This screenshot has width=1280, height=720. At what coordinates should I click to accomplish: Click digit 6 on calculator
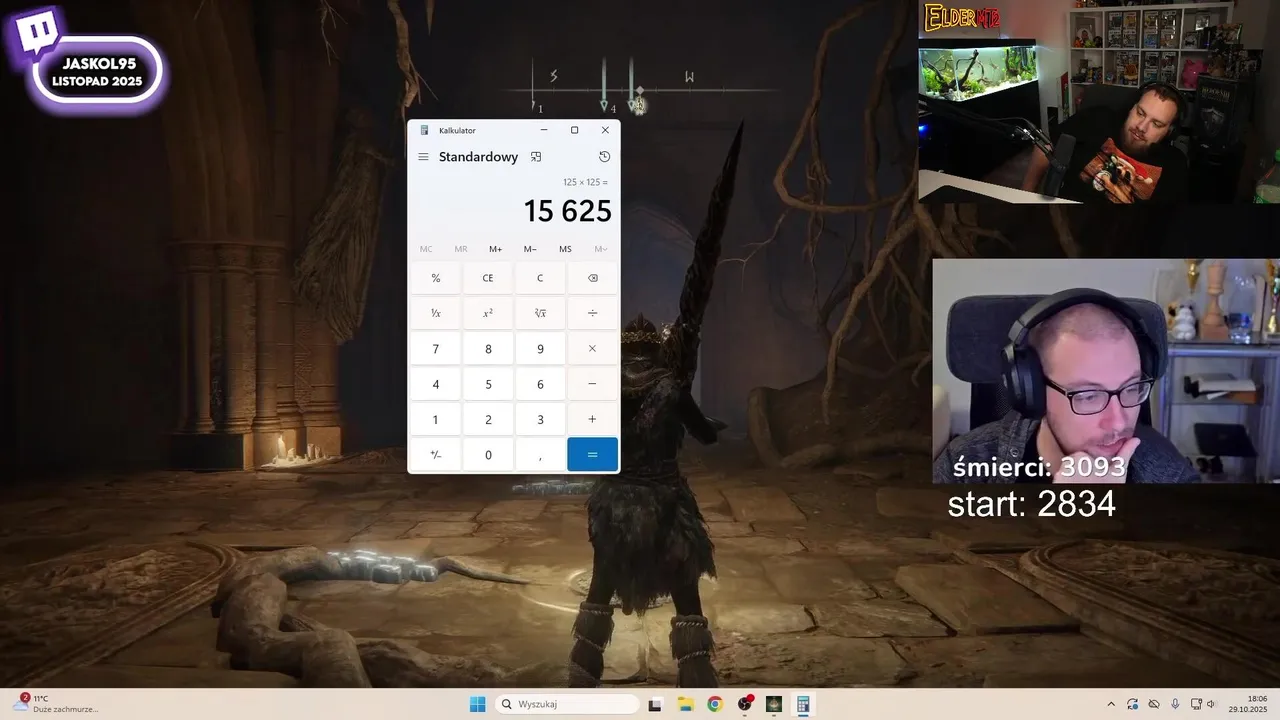(540, 384)
